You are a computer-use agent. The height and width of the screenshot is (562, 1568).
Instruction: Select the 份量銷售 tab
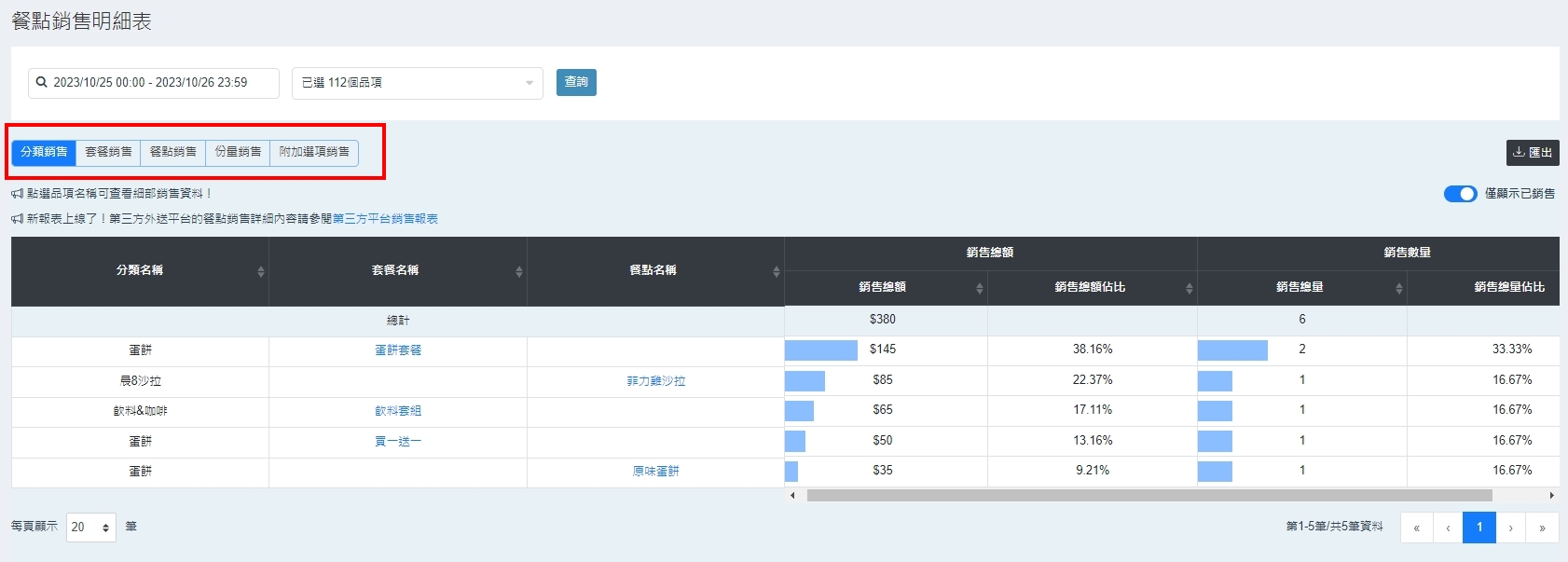point(238,152)
